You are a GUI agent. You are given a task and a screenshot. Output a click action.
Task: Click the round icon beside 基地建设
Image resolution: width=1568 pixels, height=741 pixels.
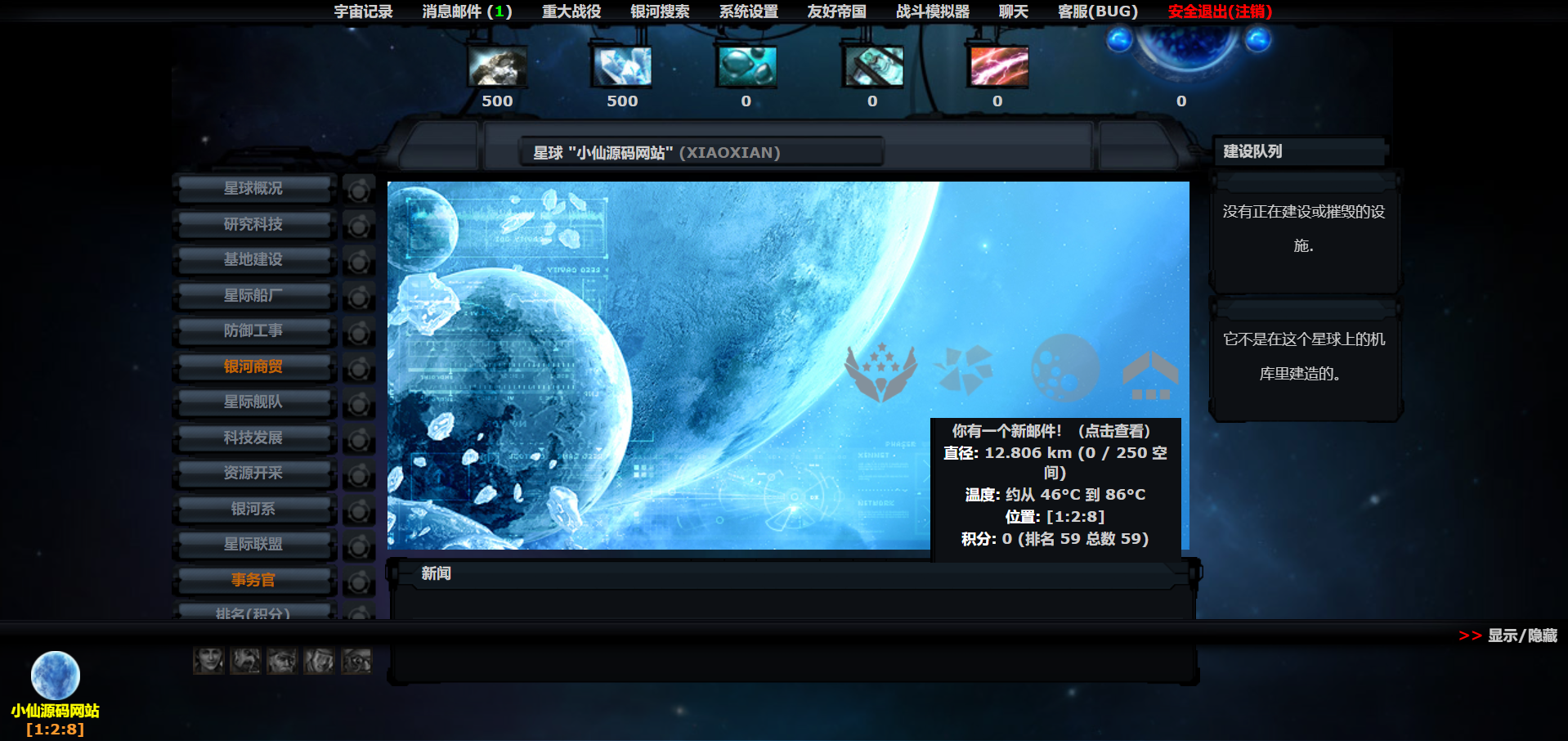point(358,262)
